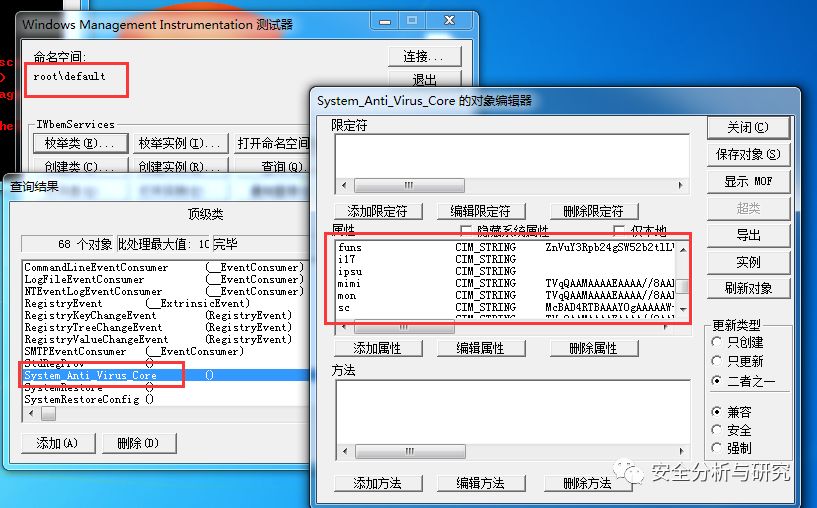Click property list scroll down arrow

point(683,309)
